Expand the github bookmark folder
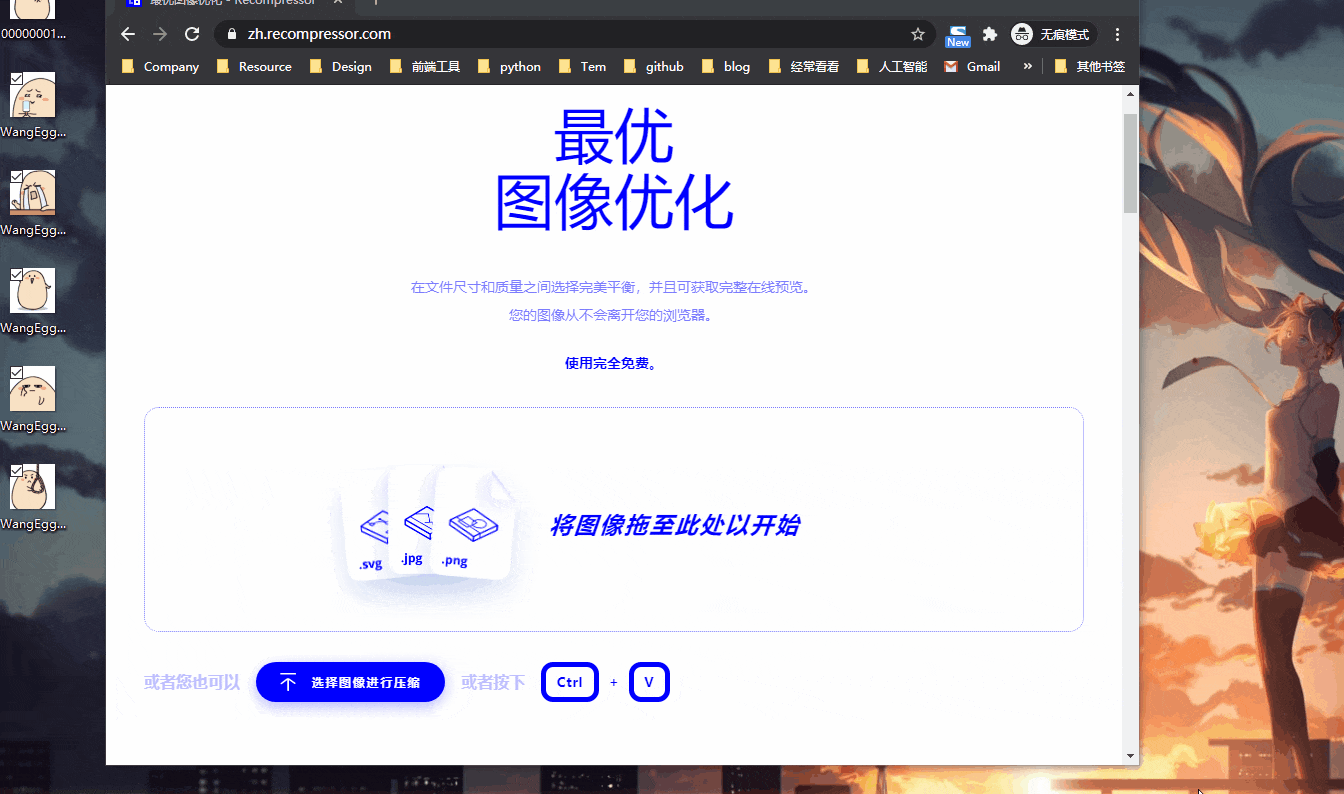 point(654,67)
